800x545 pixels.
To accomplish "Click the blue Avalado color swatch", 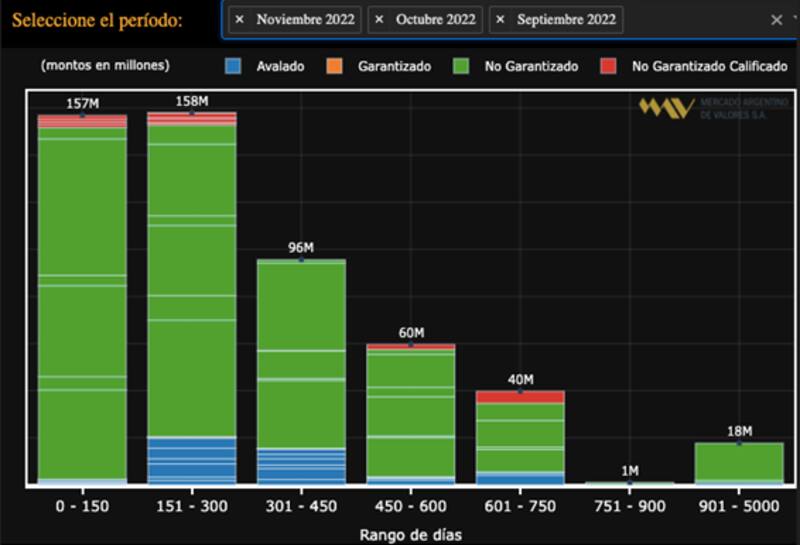I will tap(233, 66).
